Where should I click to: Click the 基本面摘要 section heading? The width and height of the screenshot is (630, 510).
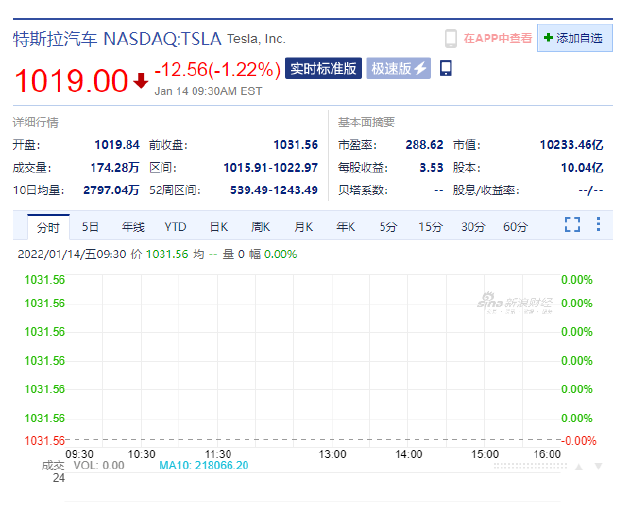click(366, 122)
